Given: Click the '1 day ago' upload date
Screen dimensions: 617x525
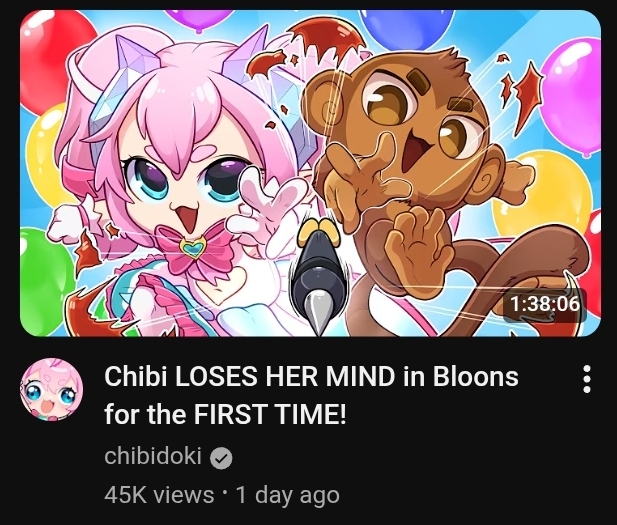Looking at the screenshot, I should pyautogui.click(x=287, y=495).
